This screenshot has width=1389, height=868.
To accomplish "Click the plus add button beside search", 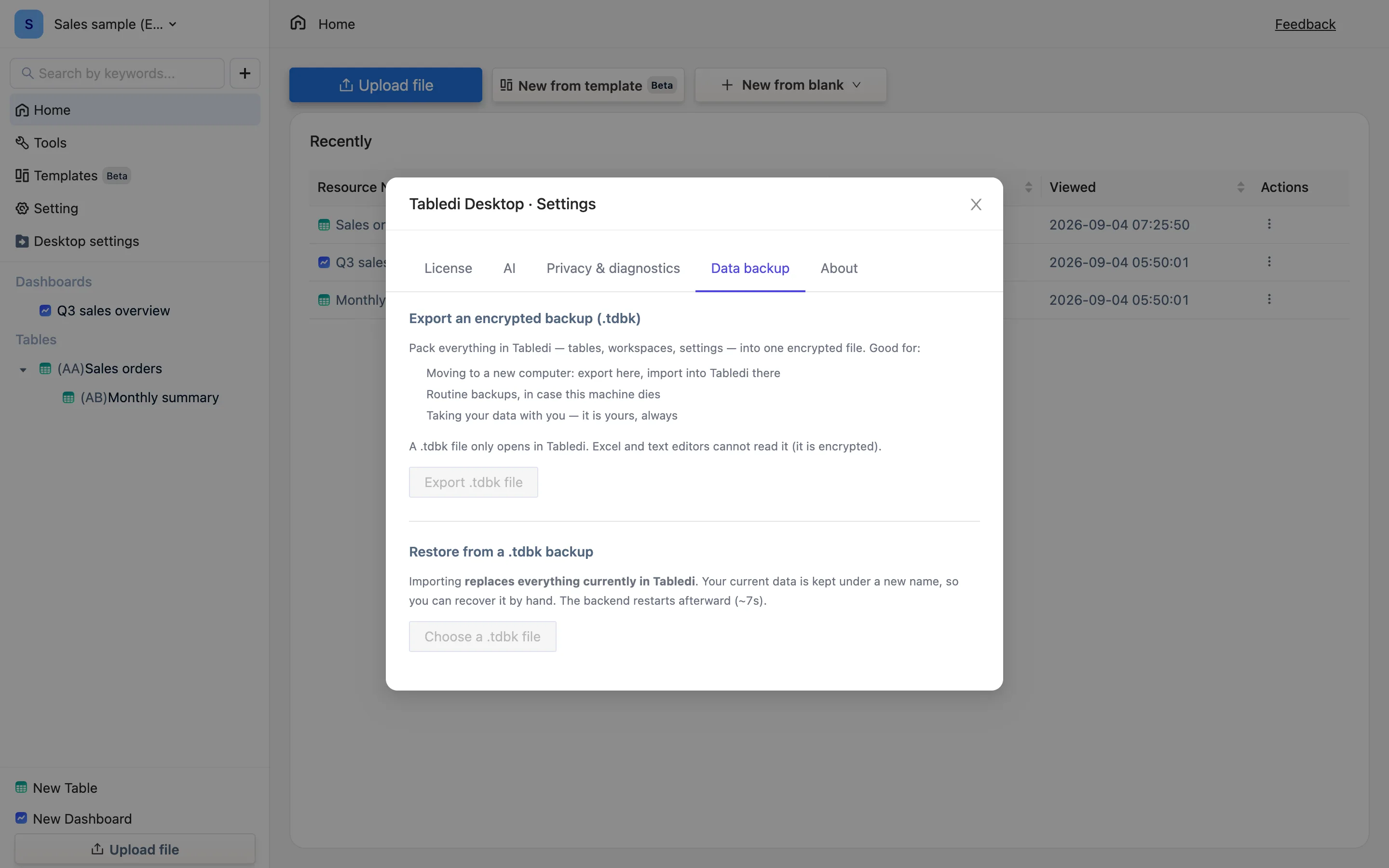I will click(245, 73).
